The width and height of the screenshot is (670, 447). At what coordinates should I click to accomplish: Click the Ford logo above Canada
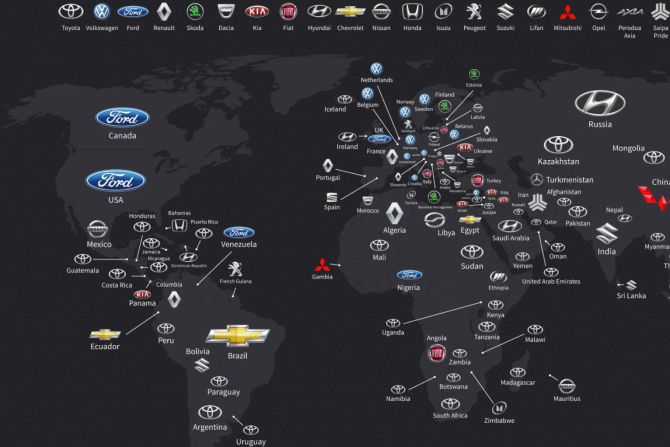[x=123, y=118]
